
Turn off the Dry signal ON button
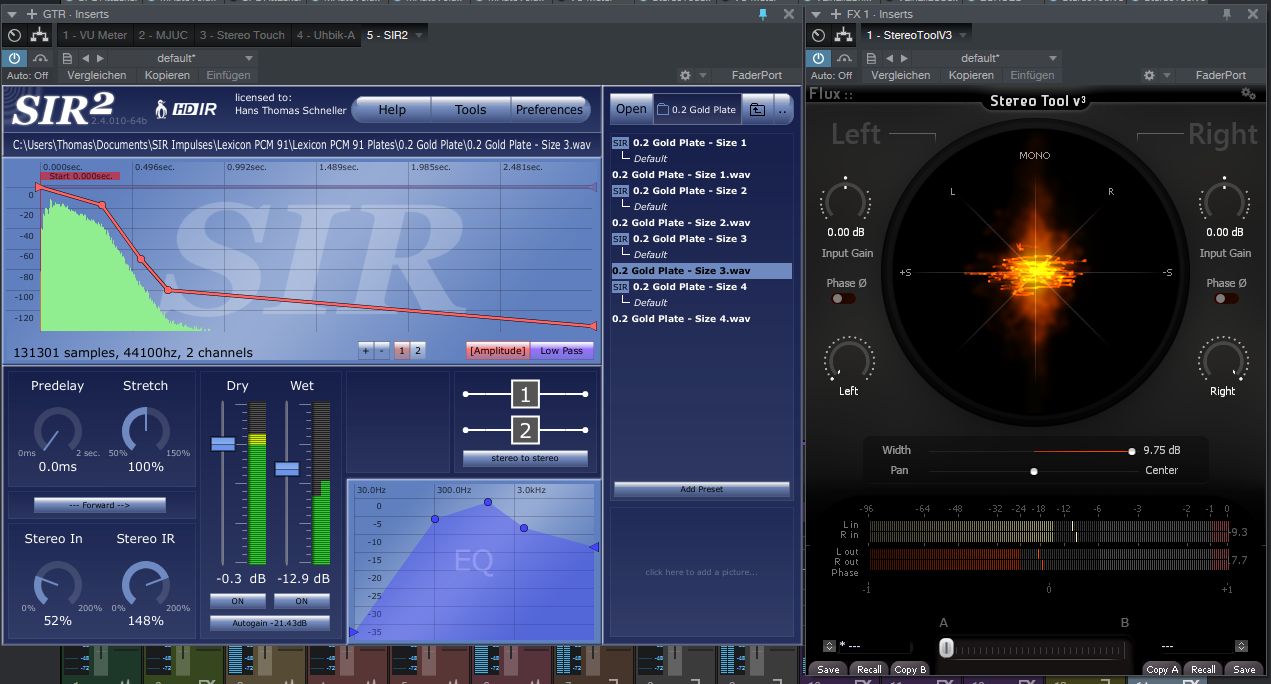coord(238,601)
